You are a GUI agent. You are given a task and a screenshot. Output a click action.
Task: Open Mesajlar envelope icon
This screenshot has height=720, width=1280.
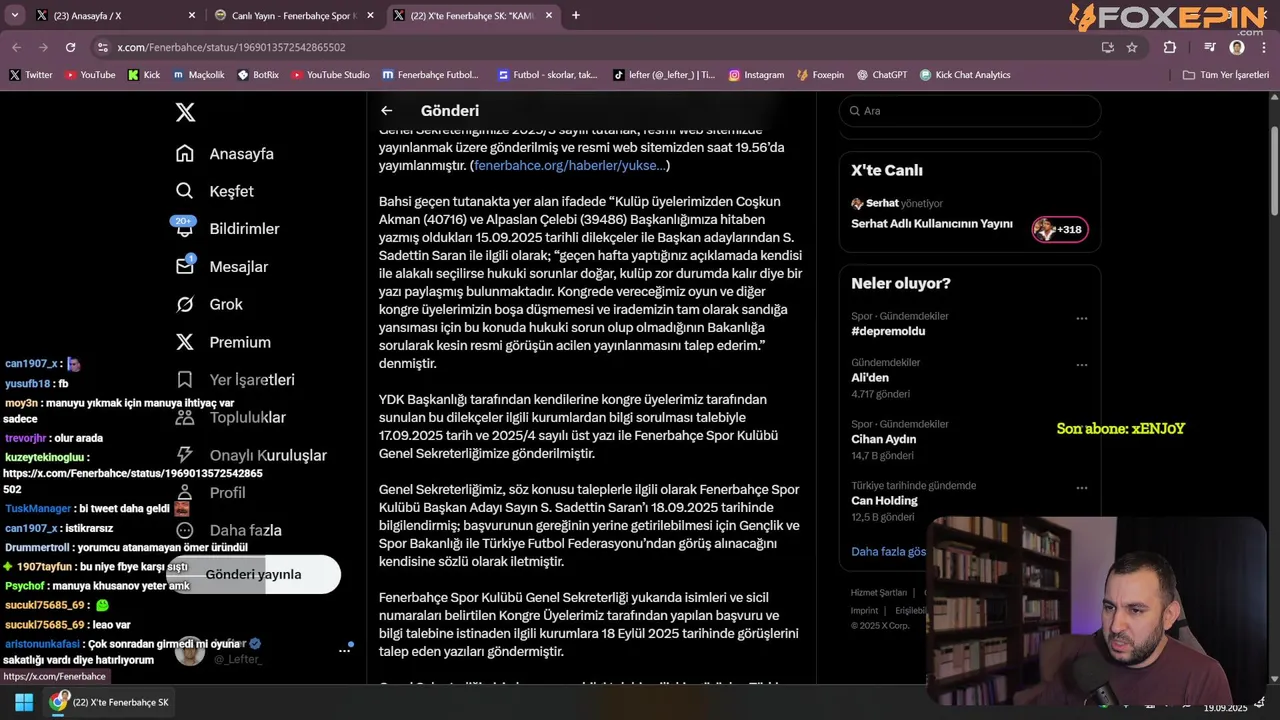tap(184, 266)
